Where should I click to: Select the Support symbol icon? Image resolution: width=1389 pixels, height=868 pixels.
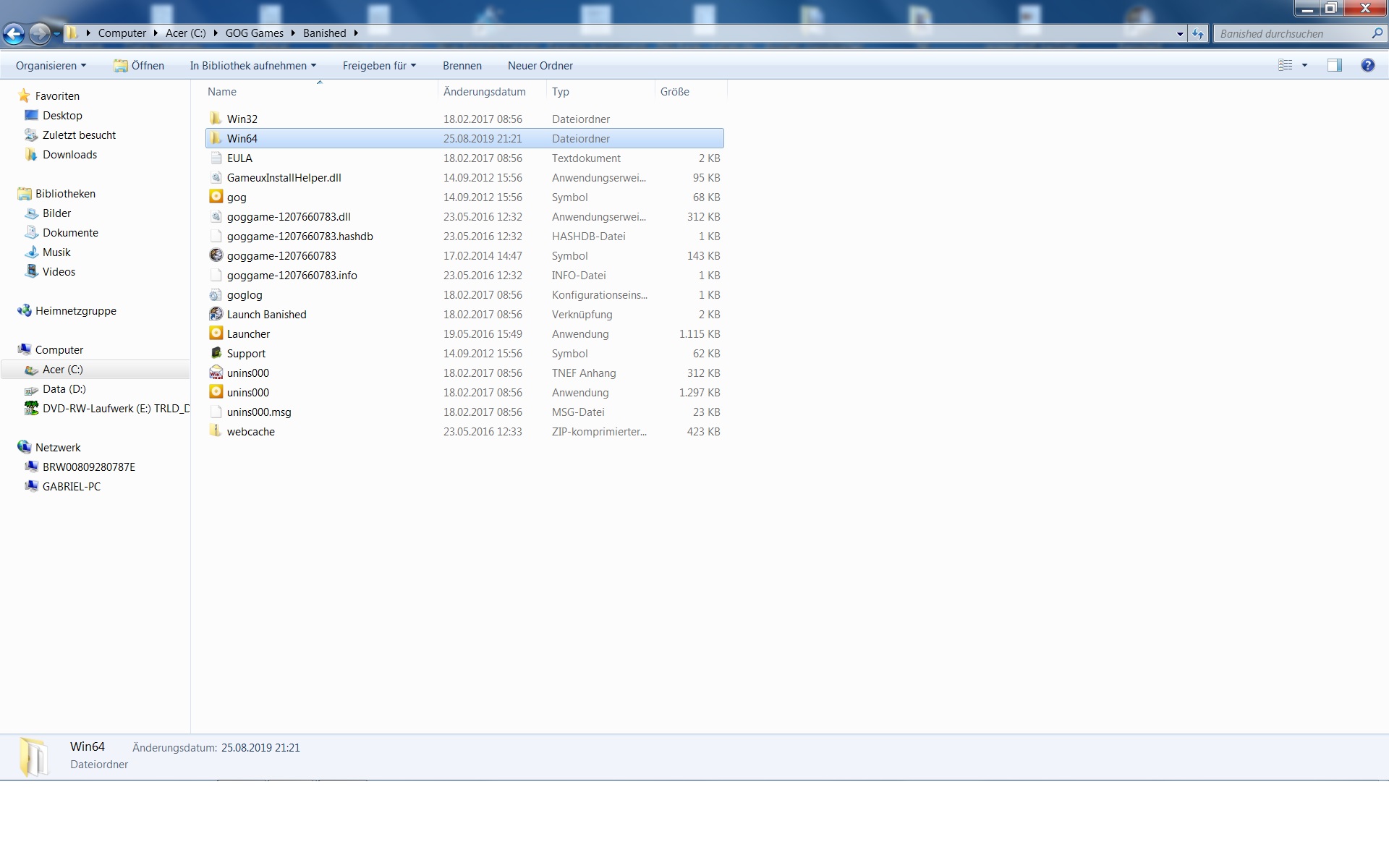(216, 353)
